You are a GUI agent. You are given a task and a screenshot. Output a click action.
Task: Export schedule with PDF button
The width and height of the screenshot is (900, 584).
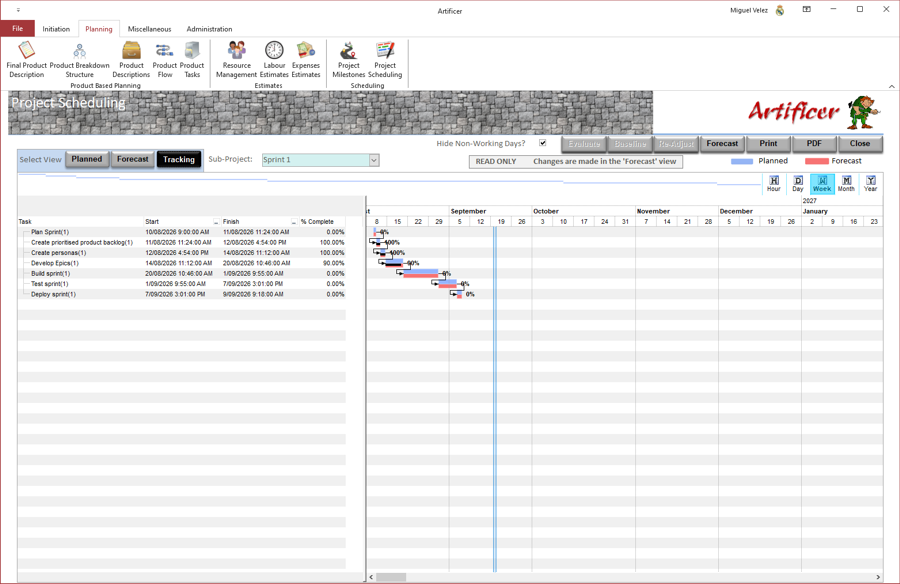(814, 144)
